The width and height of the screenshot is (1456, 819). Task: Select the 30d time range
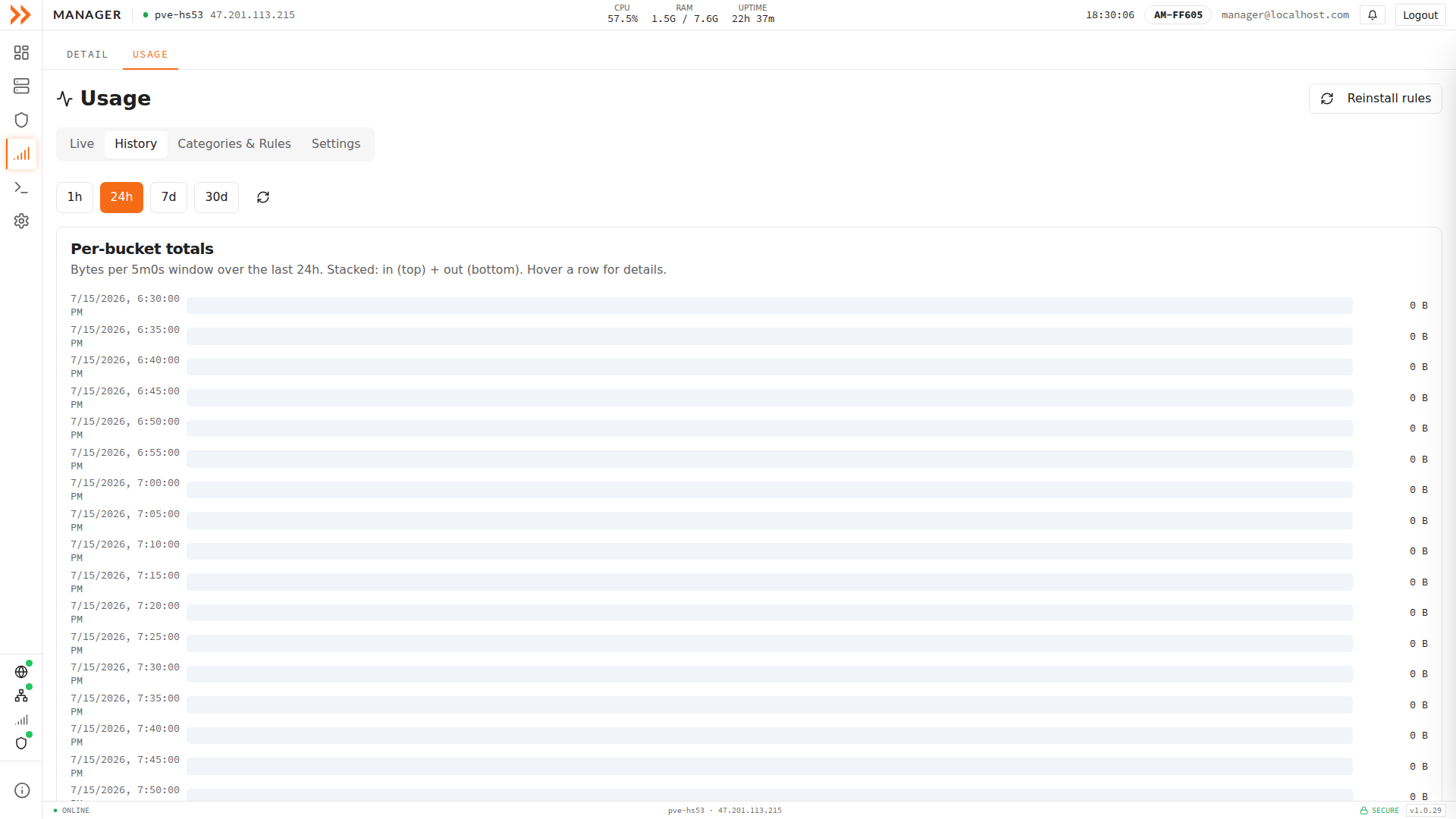[x=216, y=197]
